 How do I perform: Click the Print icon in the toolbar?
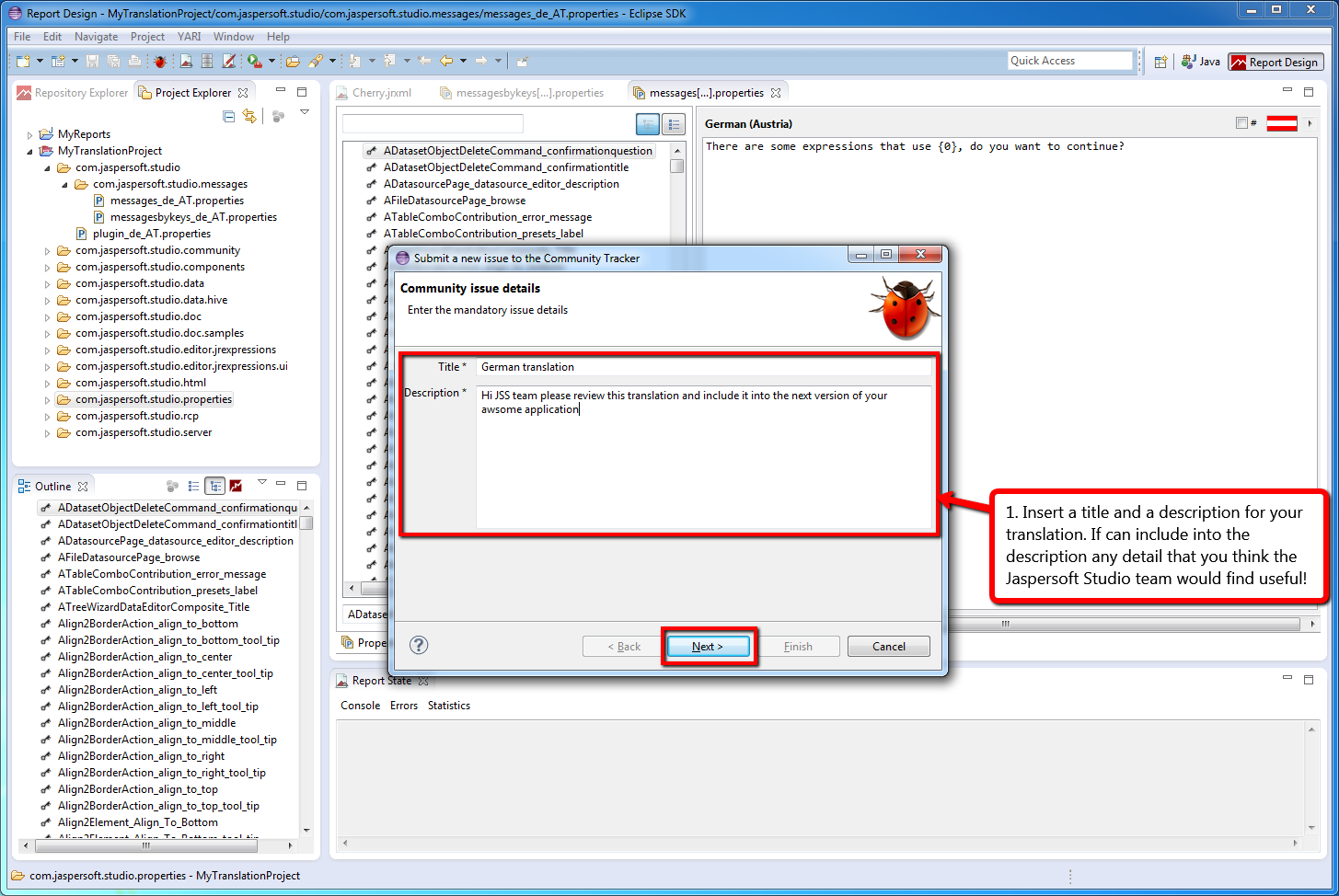(x=133, y=61)
